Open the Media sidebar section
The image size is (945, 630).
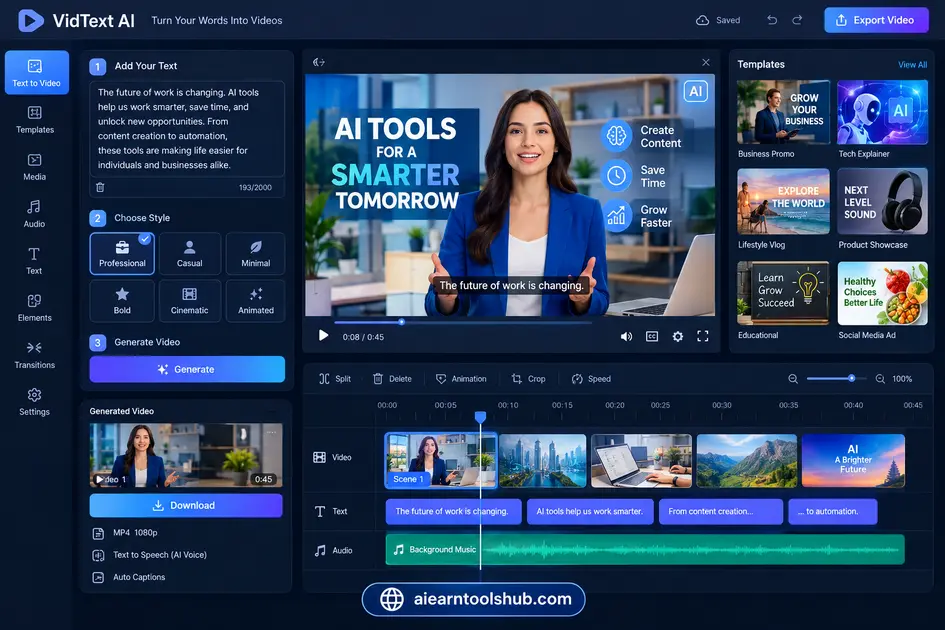[x=34, y=166]
